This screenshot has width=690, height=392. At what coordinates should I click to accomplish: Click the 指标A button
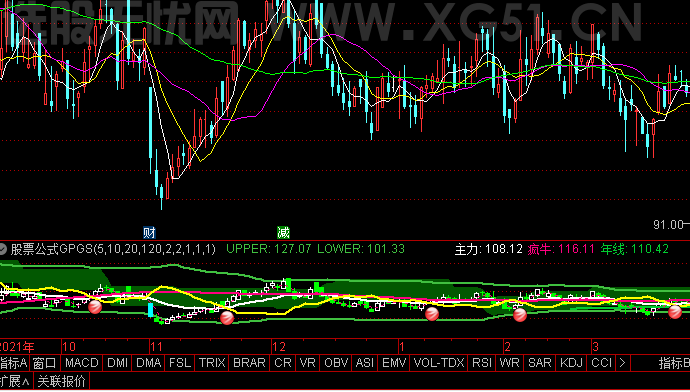tap(14, 363)
